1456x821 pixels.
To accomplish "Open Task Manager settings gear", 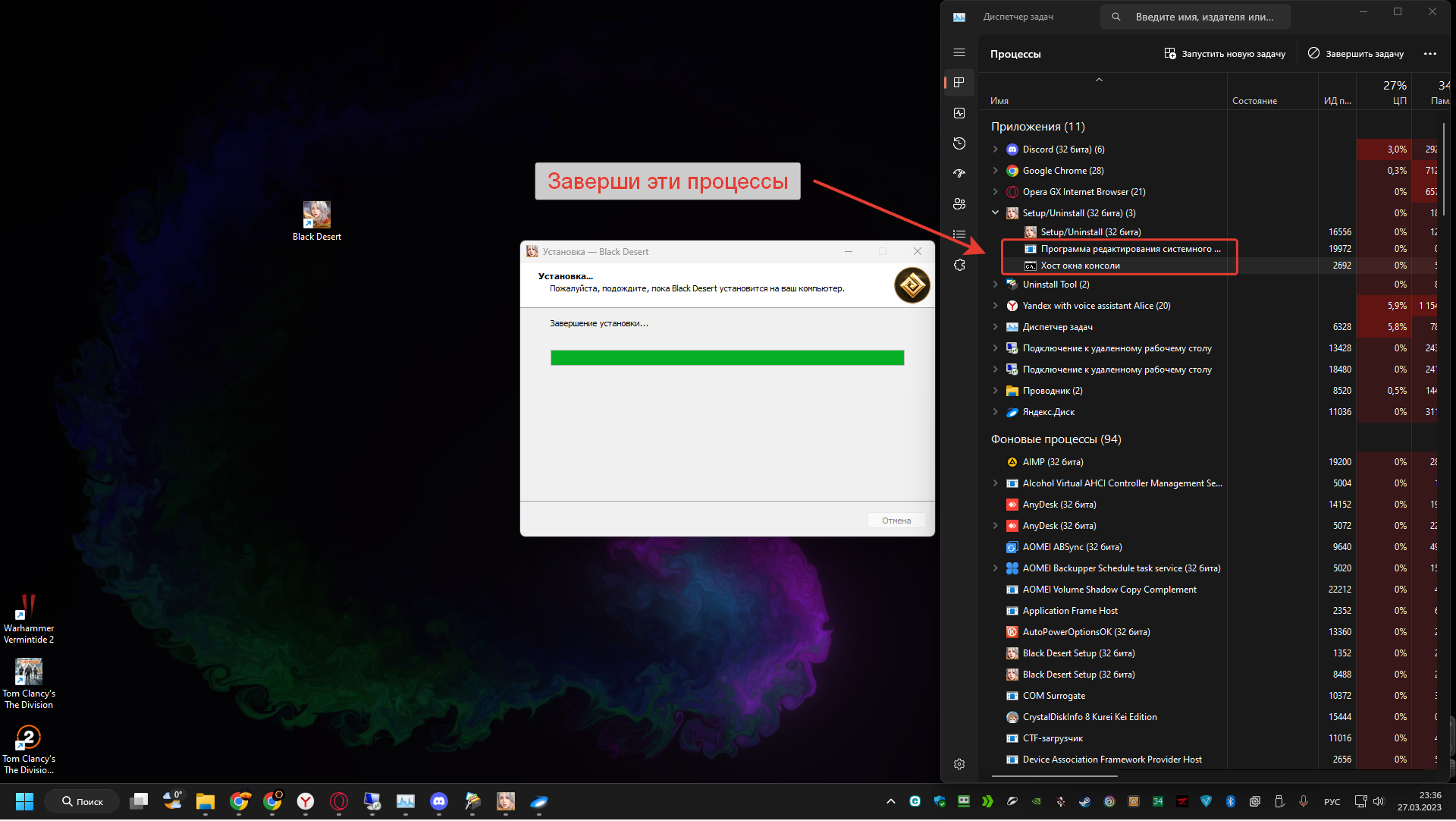I will point(959,765).
